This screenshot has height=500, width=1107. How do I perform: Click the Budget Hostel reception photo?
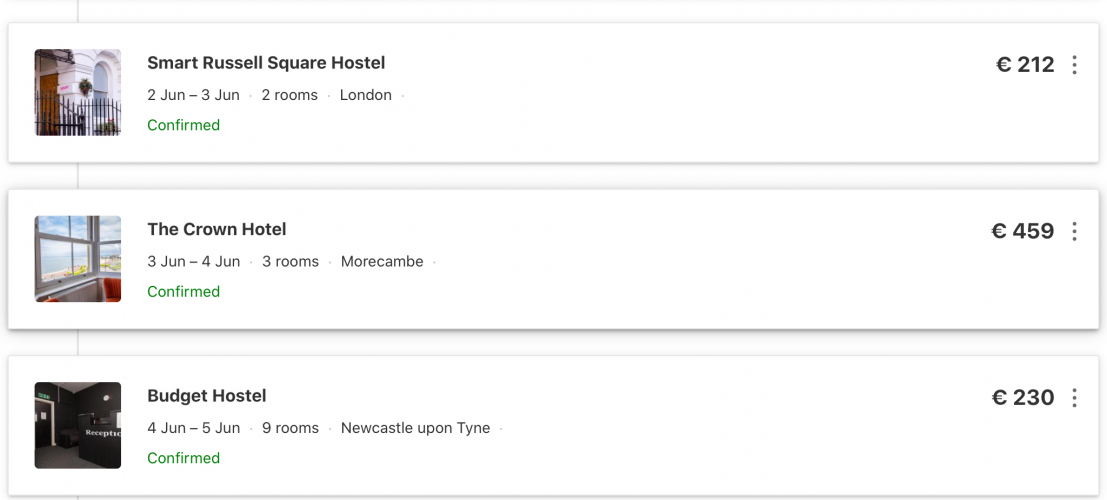click(x=78, y=425)
